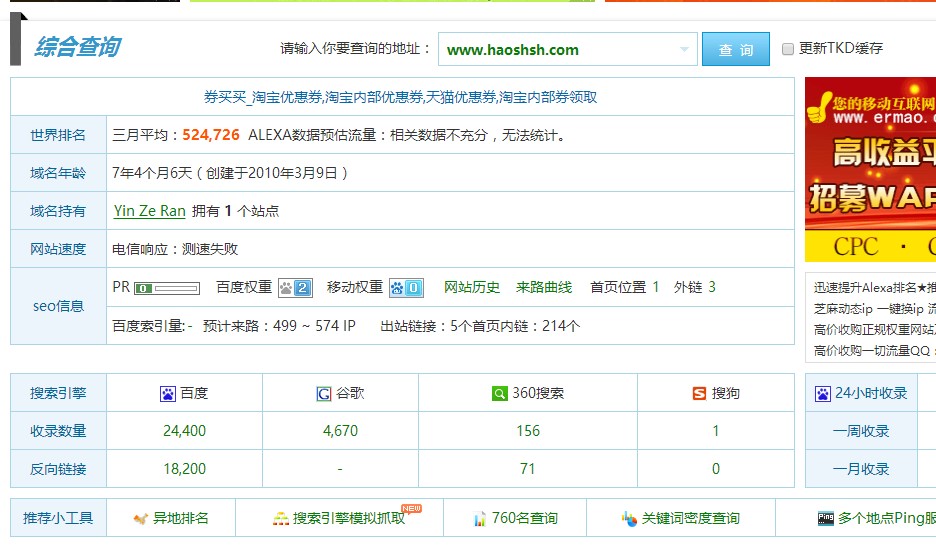Click 360搜索 backlink count 71
Viewport: 936px width, 545px height.
[527, 469]
